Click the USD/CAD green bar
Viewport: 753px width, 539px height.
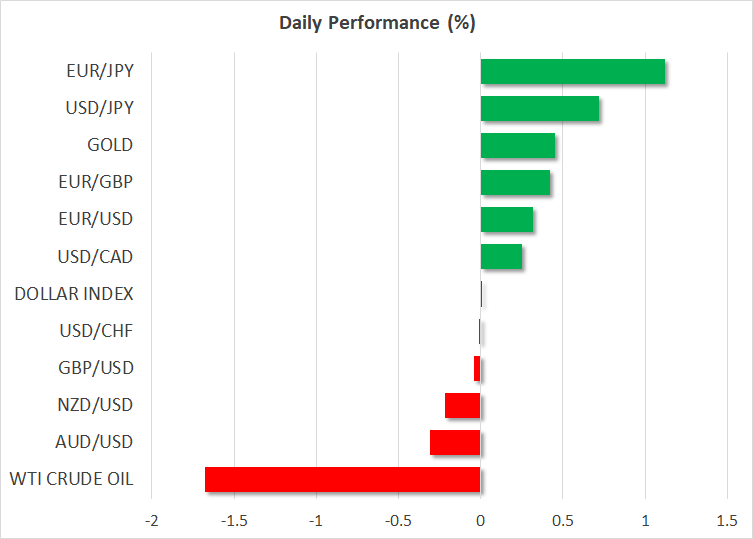501,257
